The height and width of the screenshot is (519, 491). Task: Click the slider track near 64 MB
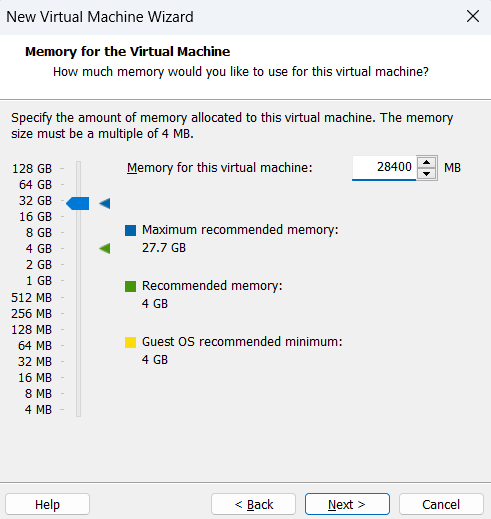pyautogui.click(x=79, y=346)
